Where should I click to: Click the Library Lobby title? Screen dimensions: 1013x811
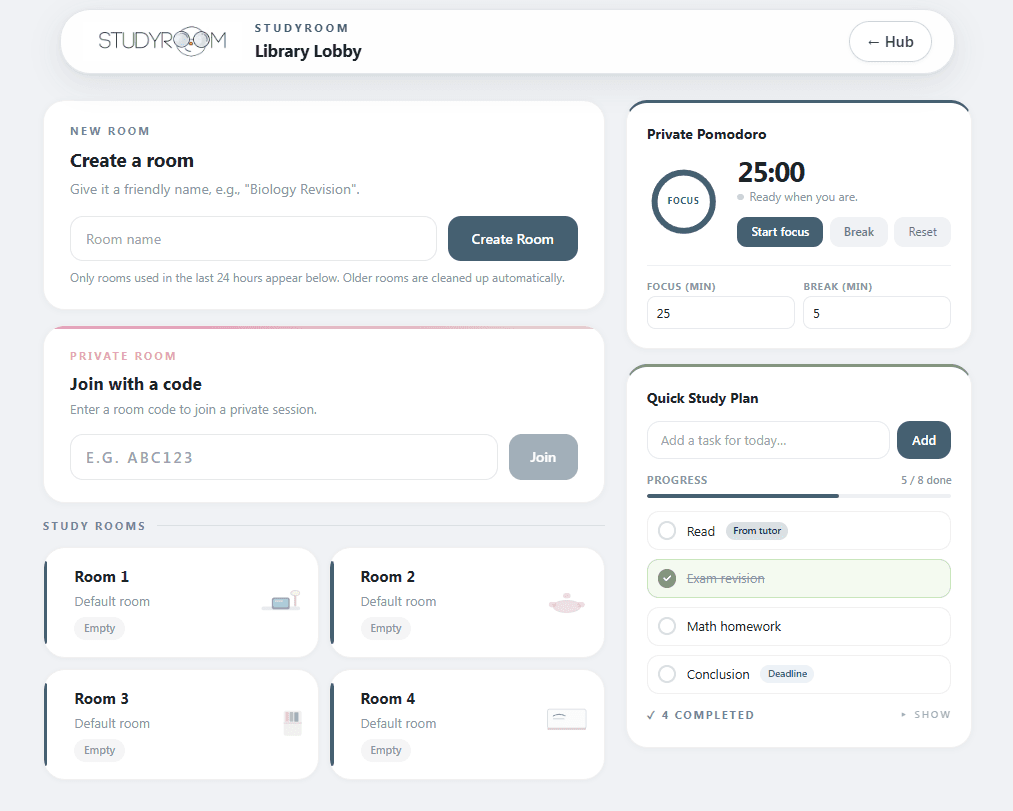308,51
